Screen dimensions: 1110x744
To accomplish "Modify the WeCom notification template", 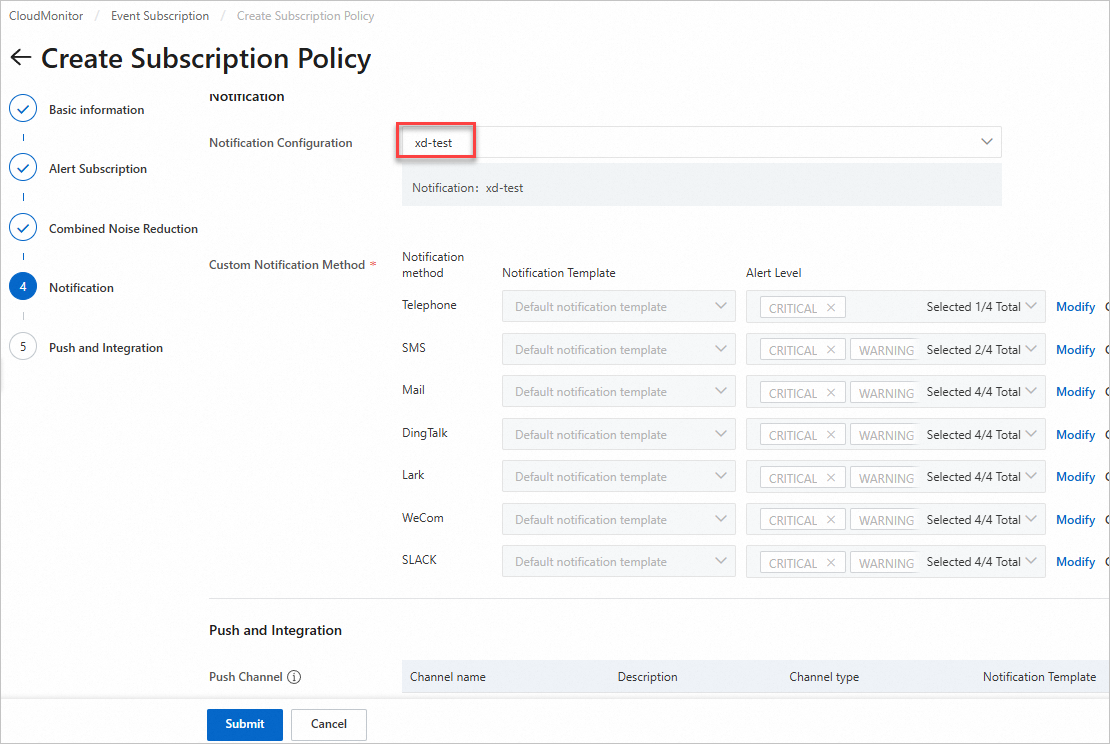I will tap(1075, 520).
